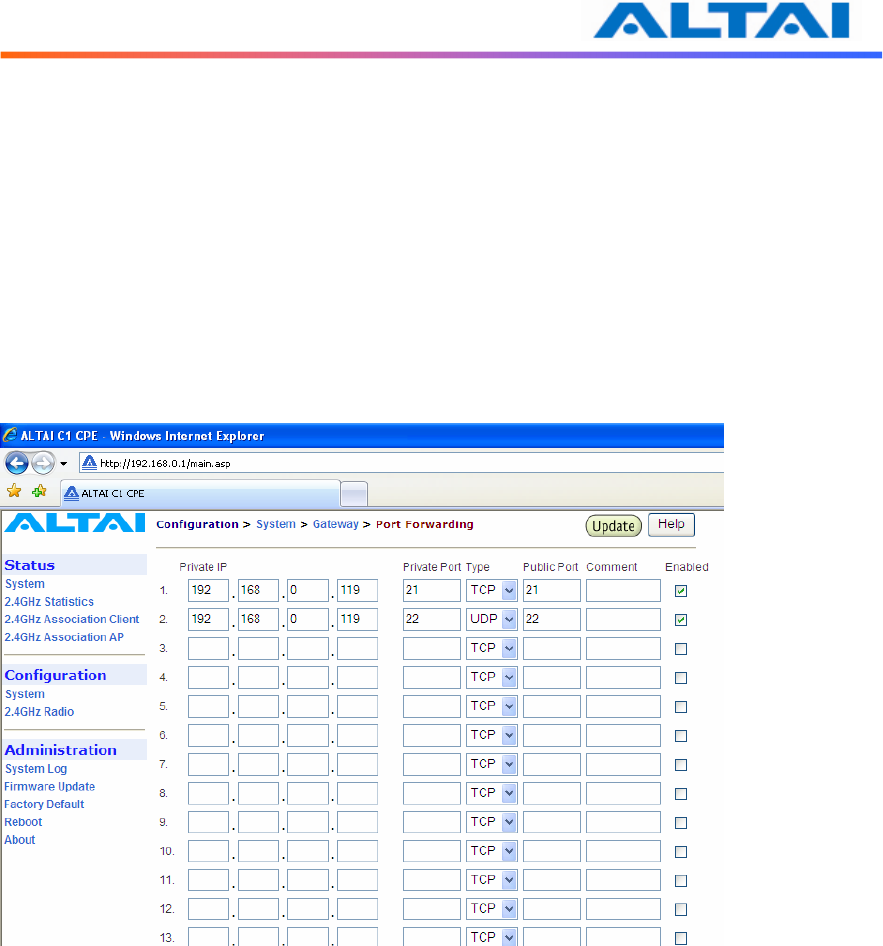Open the Type dropdown for rule 4
Screen dimensions: 883x946
point(492,677)
